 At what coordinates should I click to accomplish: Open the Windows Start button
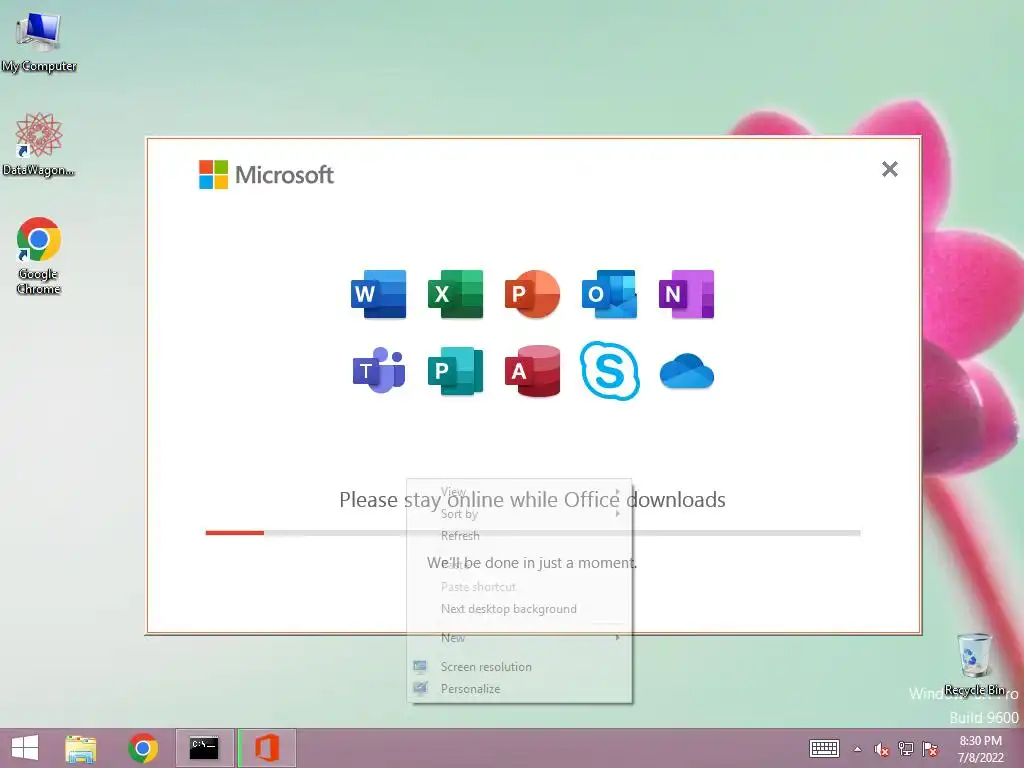(x=25, y=748)
